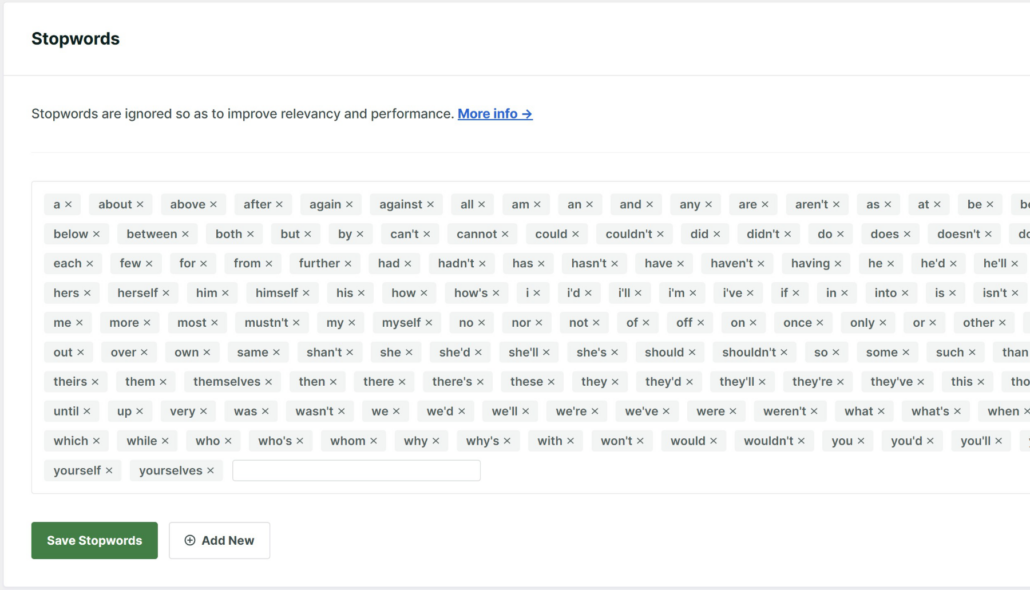Select the 'below' stopword label
The image size is (1030, 590).
click(71, 234)
